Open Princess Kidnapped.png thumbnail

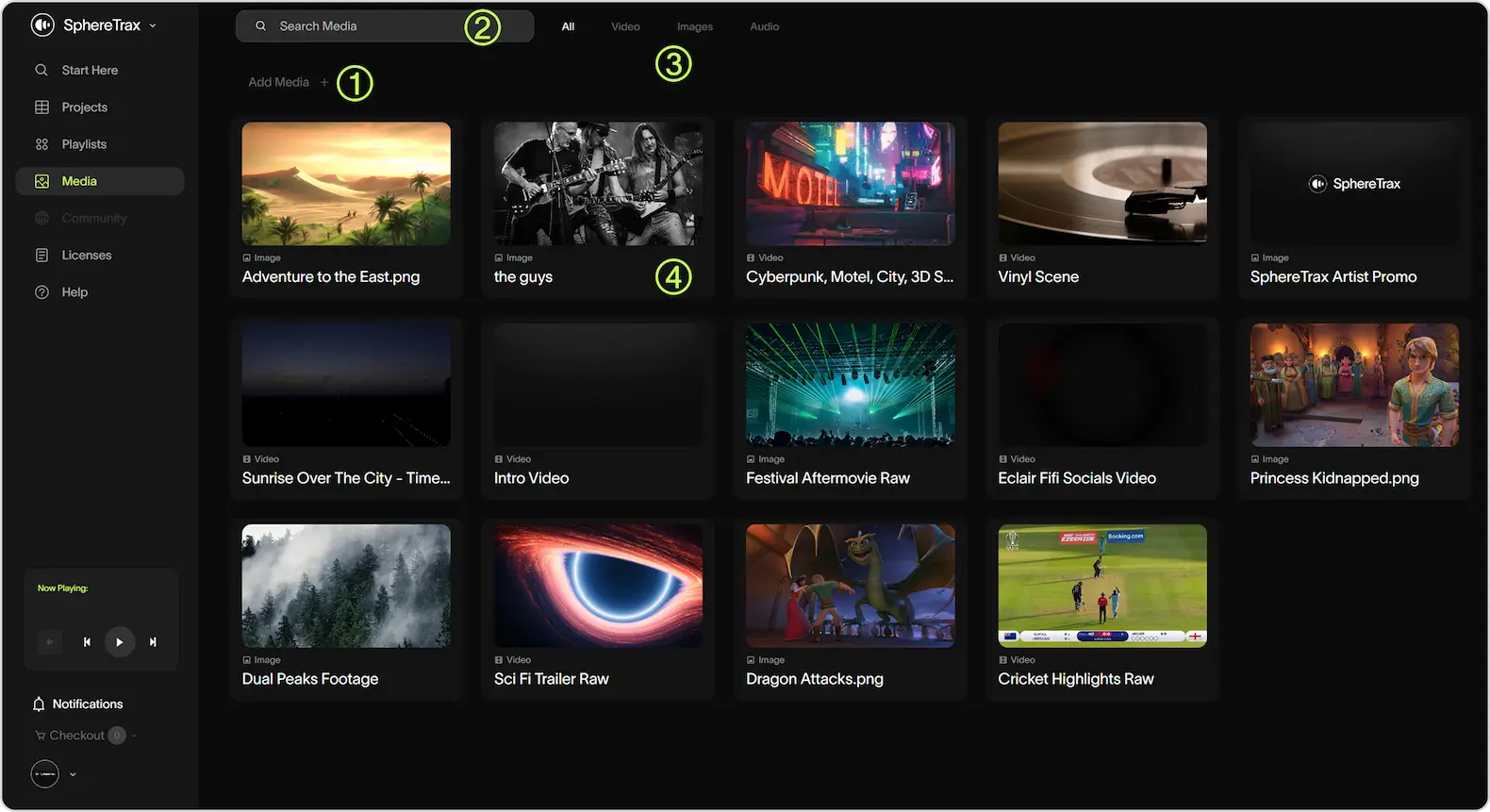click(1354, 385)
